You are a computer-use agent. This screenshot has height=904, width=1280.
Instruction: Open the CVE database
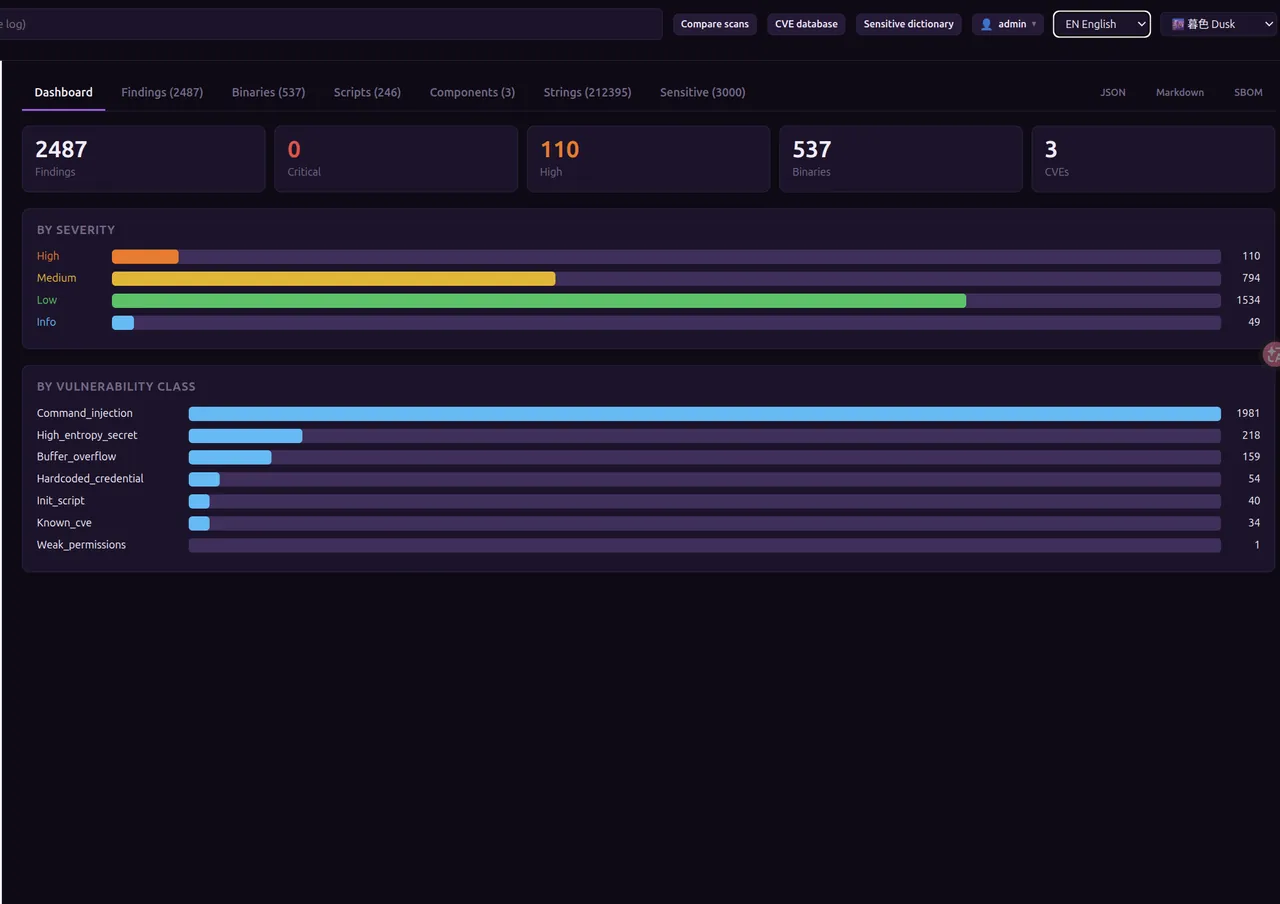(806, 24)
